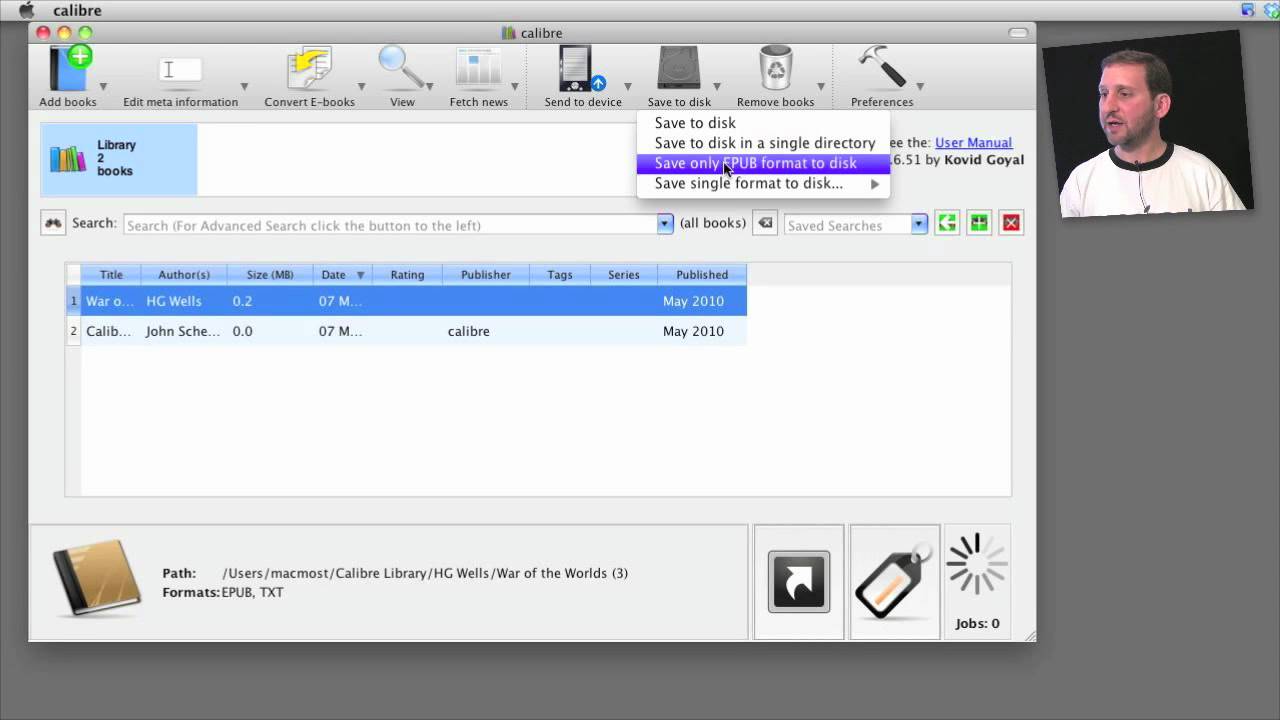Image resolution: width=1280 pixels, height=720 pixels.
Task: Click the Add books icon
Action: click(x=69, y=70)
